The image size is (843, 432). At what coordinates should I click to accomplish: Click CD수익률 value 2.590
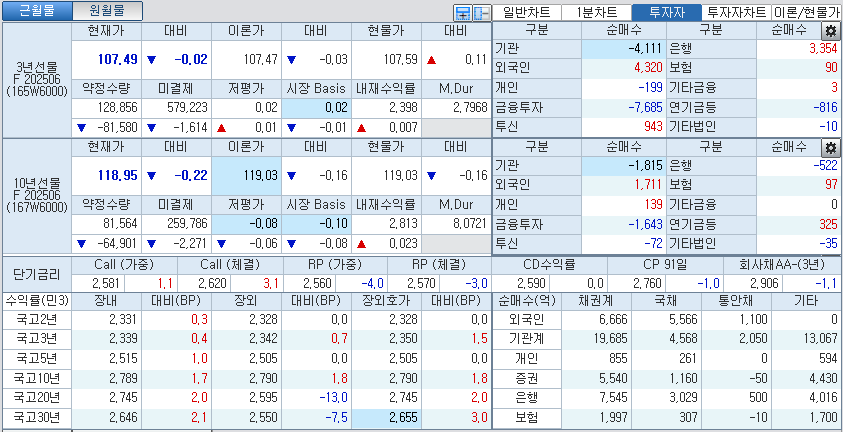pyautogui.click(x=531, y=284)
